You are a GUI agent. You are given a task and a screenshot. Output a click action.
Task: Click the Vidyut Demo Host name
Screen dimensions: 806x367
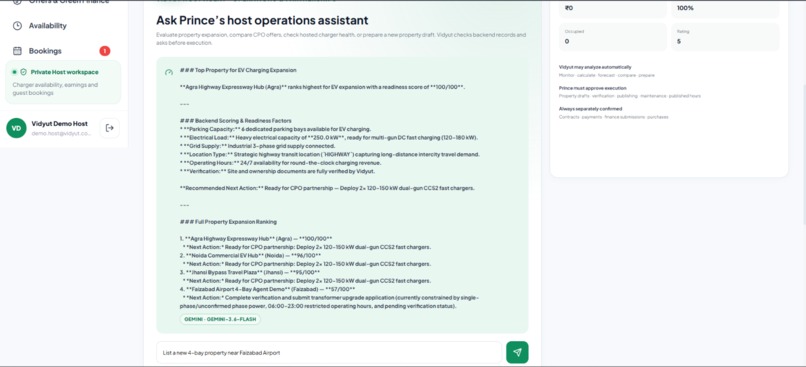pyautogui.click(x=60, y=124)
